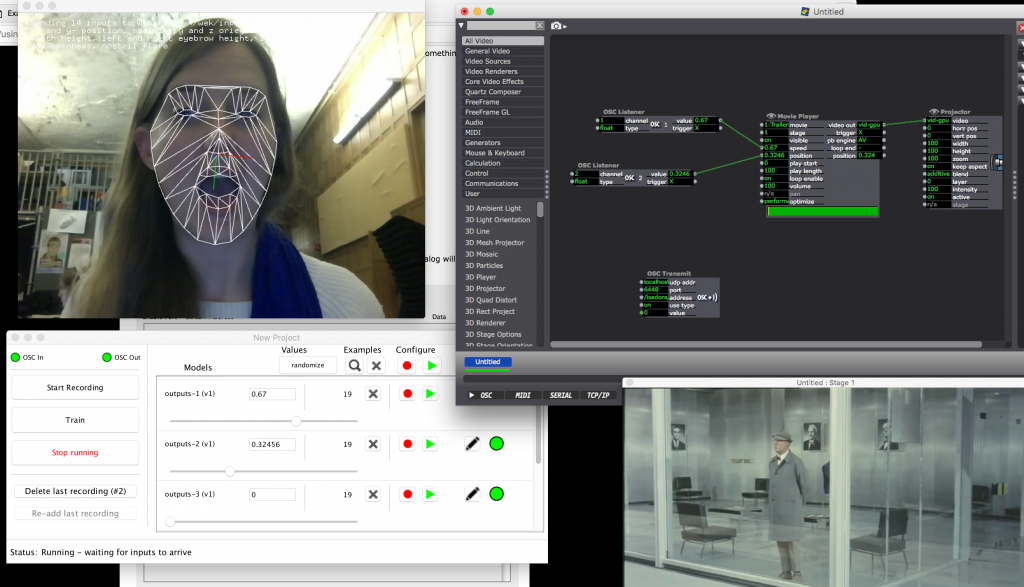Toggle recording for outputs-3 red circle
1024x587 pixels.
click(408, 494)
